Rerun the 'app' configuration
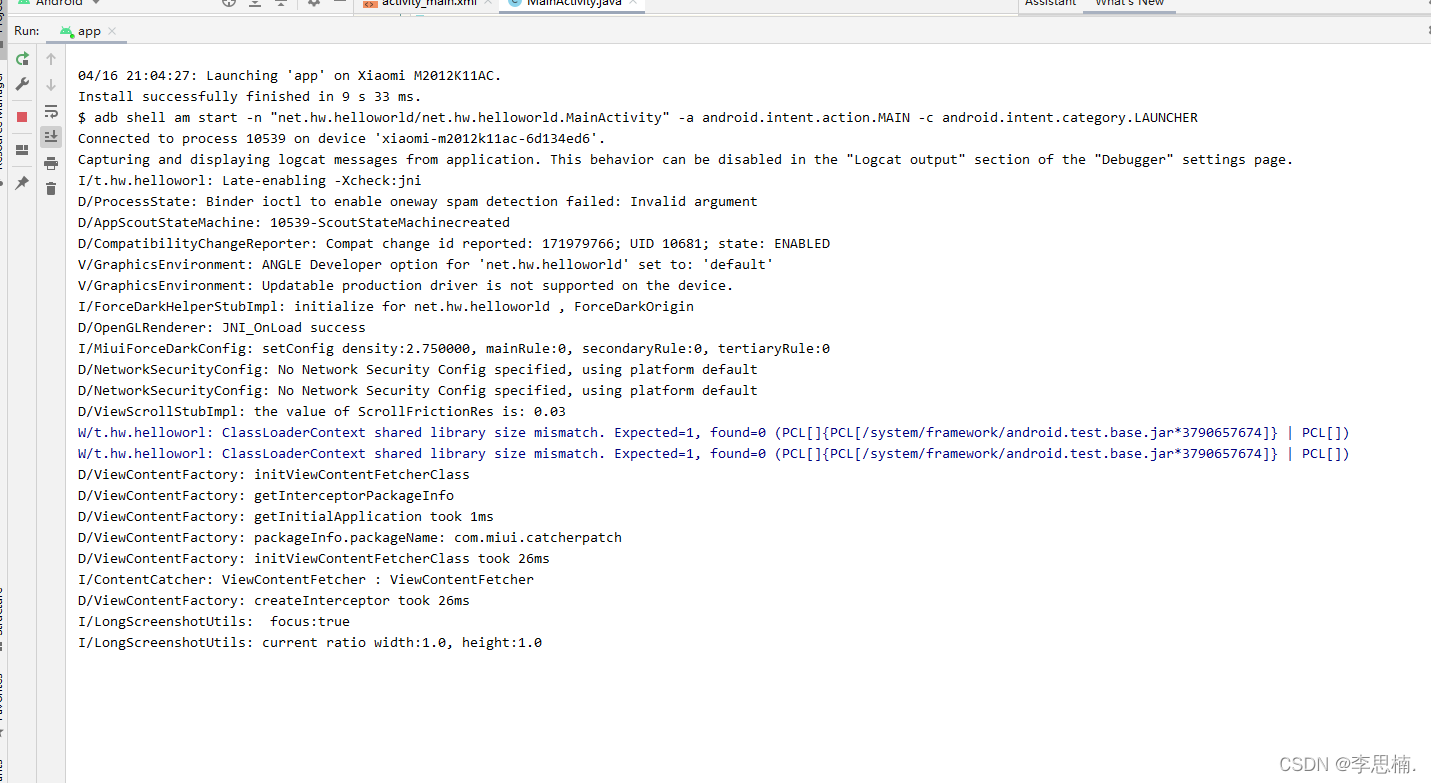Image resolution: width=1431 pixels, height=783 pixels. click(x=22, y=59)
